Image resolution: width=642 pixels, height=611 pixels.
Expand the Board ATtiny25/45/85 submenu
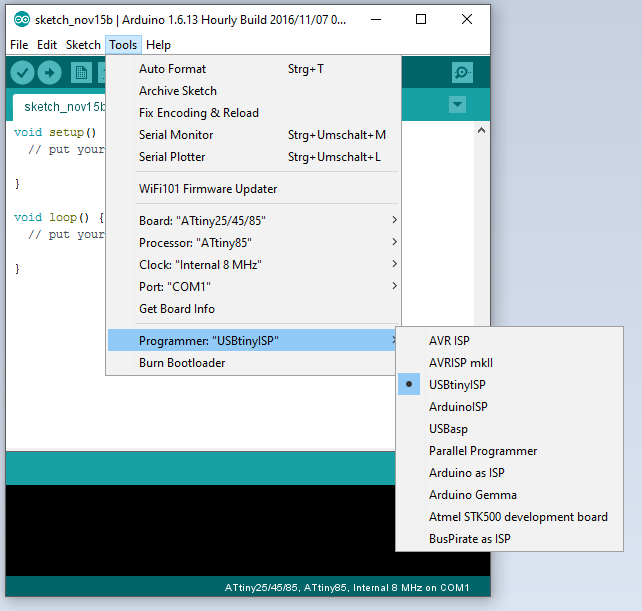tap(253, 221)
